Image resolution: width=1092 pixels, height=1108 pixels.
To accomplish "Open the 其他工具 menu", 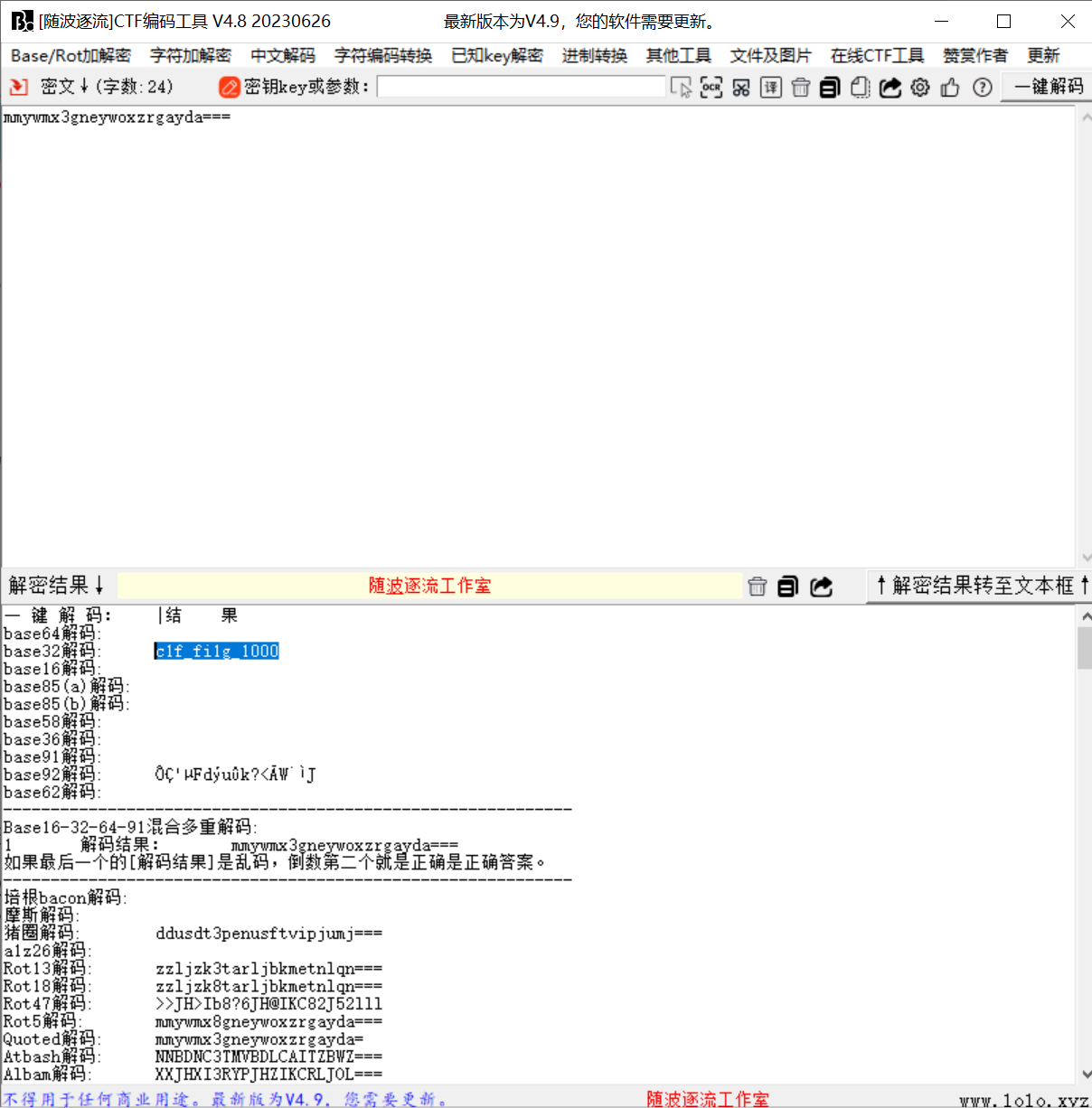I will [x=679, y=56].
